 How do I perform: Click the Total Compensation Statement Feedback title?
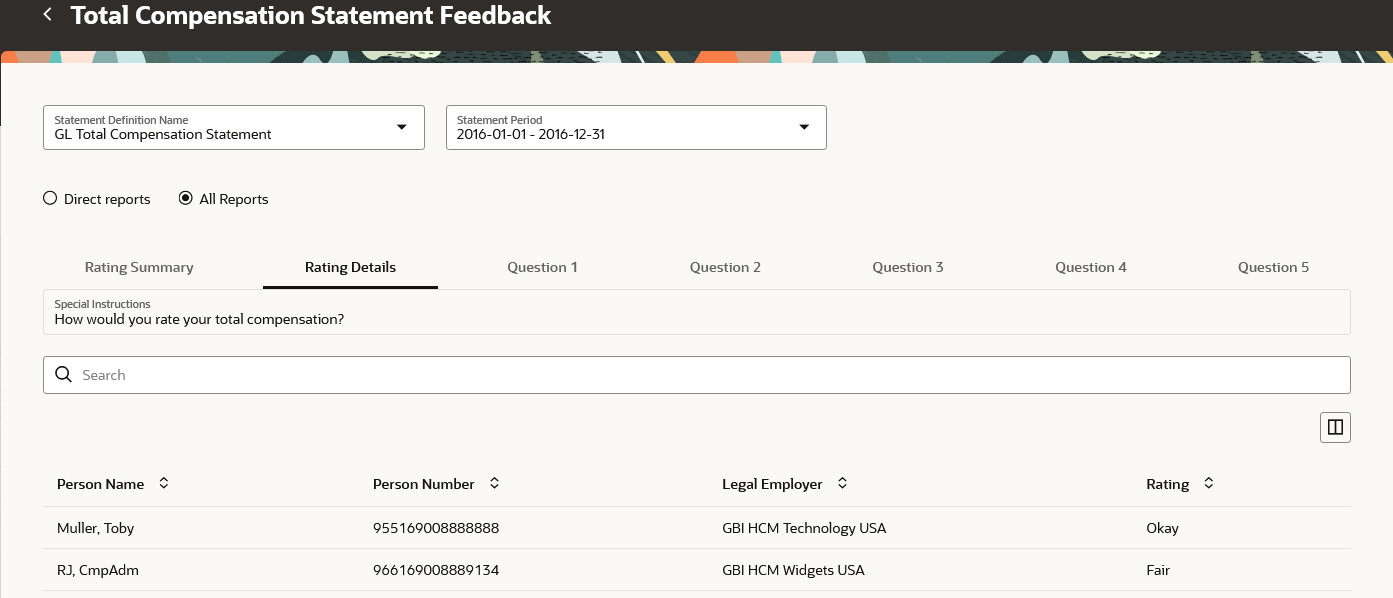[311, 15]
